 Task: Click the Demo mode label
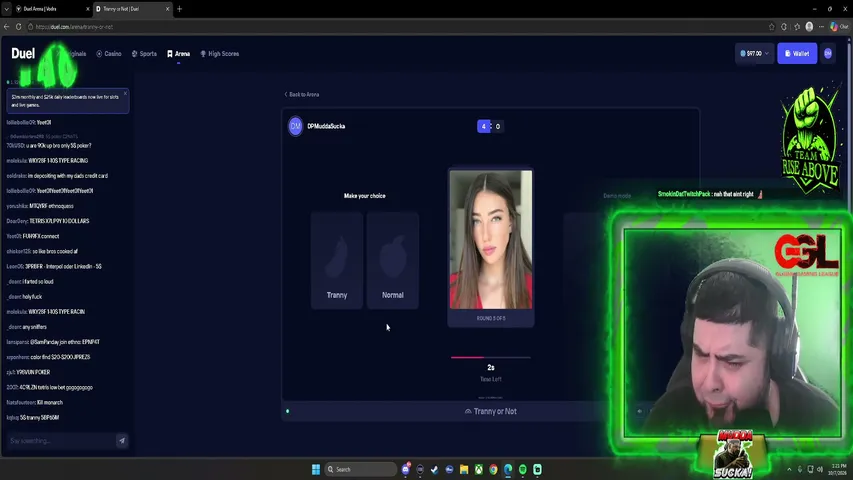click(617, 196)
